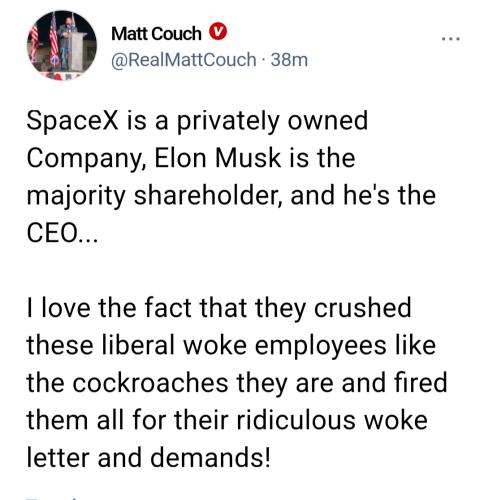Click the 38m post timestamp
Screen dimensions: 484x500
[x=289, y=60]
